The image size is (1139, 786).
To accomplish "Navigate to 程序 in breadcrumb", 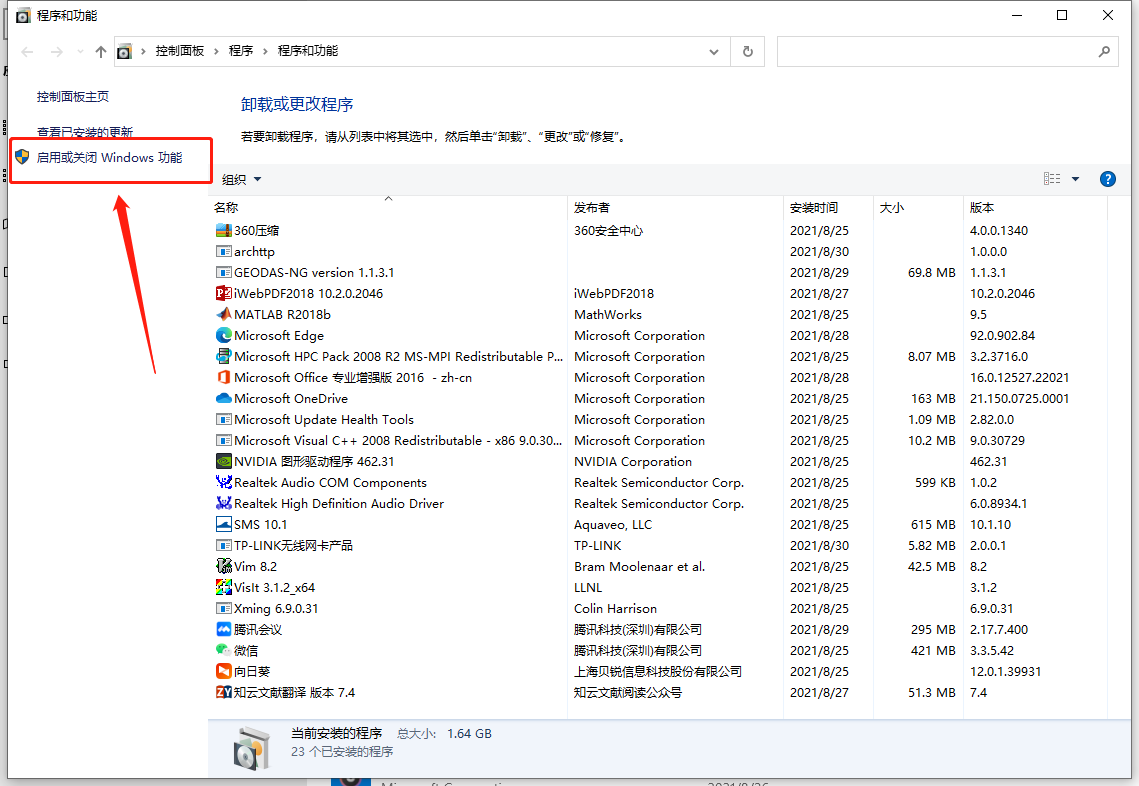I will click(241, 51).
